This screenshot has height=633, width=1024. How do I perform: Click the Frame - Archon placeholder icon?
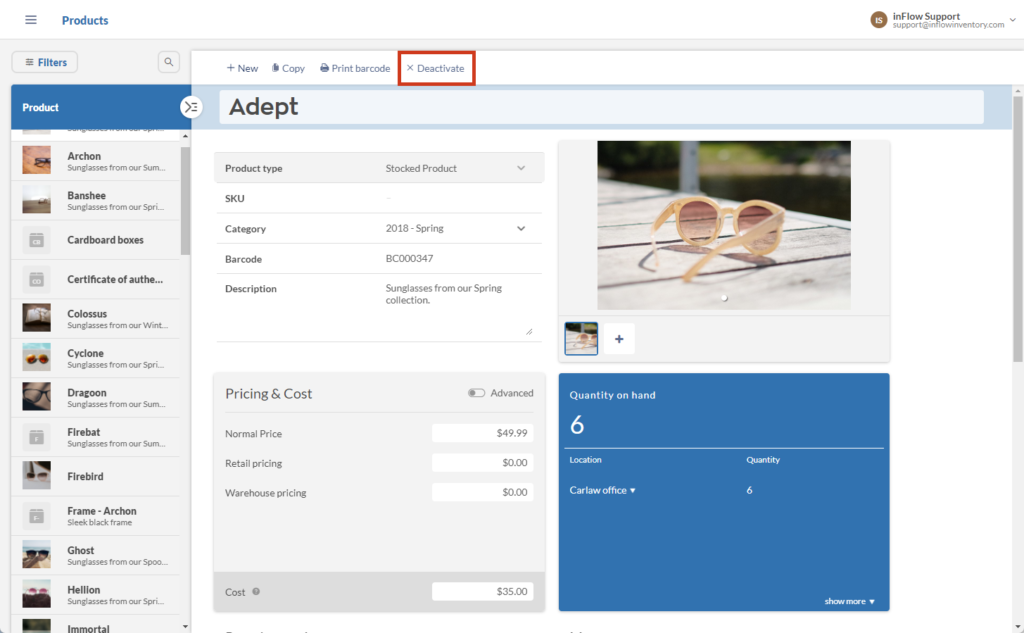[x=37, y=516]
